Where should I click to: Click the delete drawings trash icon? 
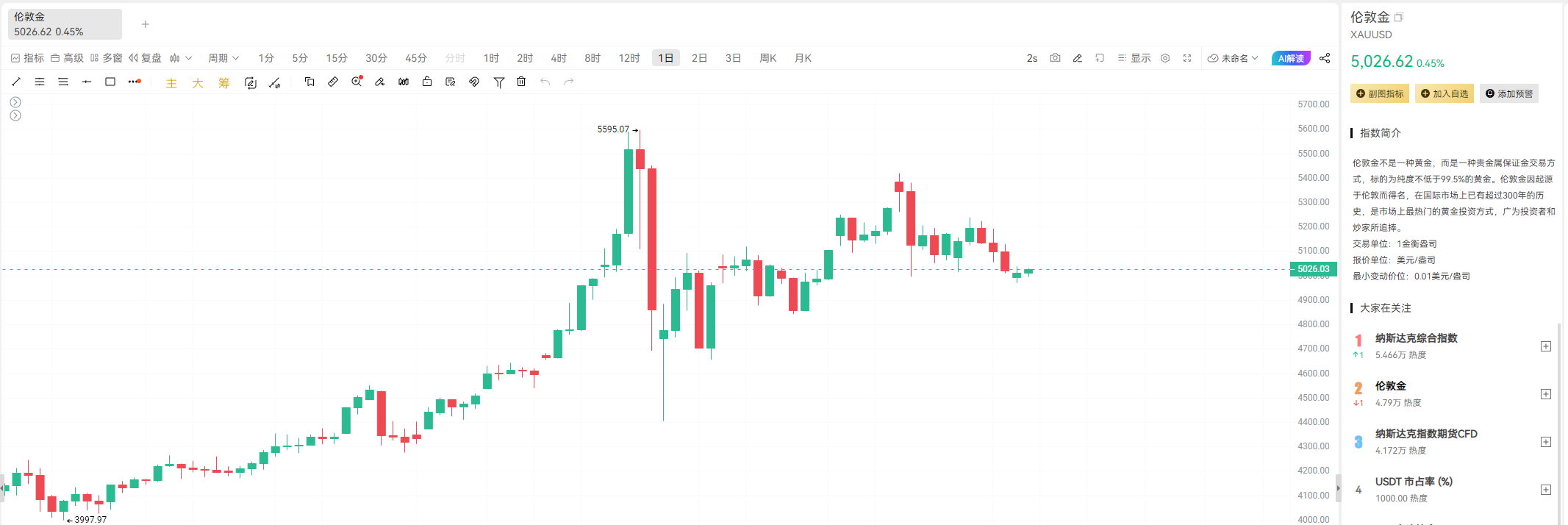[x=521, y=82]
